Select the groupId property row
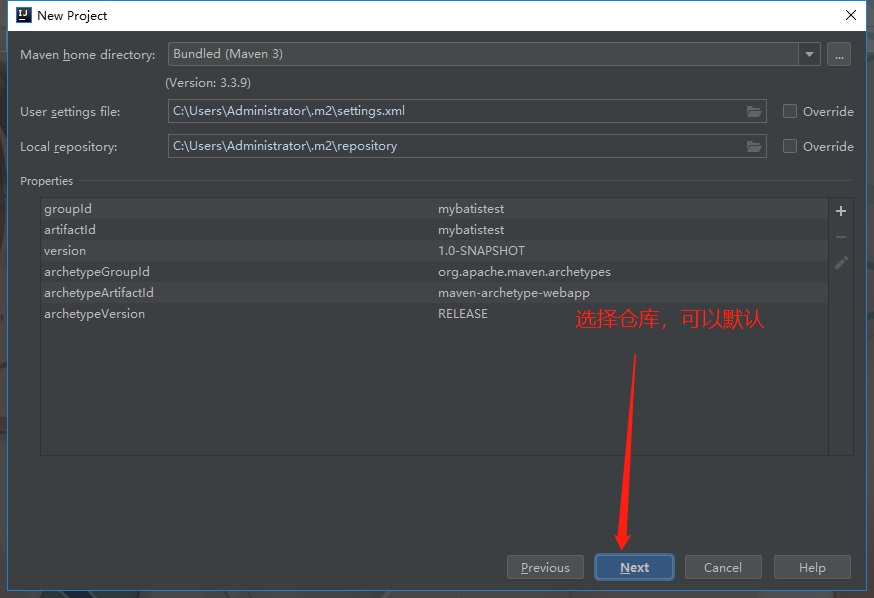Image resolution: width=874 pixels, height=598 pixels. [434, 208]
